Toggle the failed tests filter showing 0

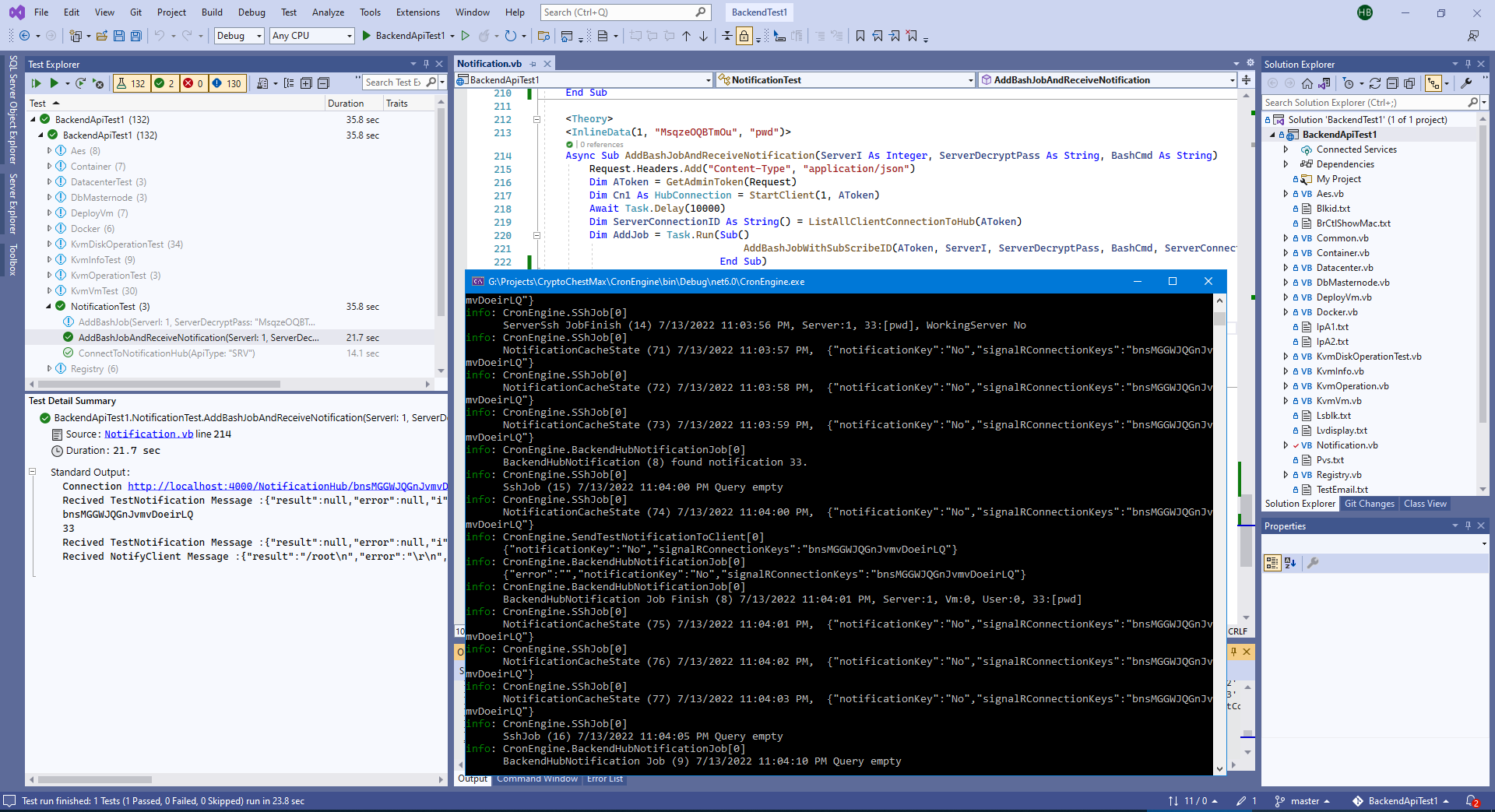pos(193,83)
